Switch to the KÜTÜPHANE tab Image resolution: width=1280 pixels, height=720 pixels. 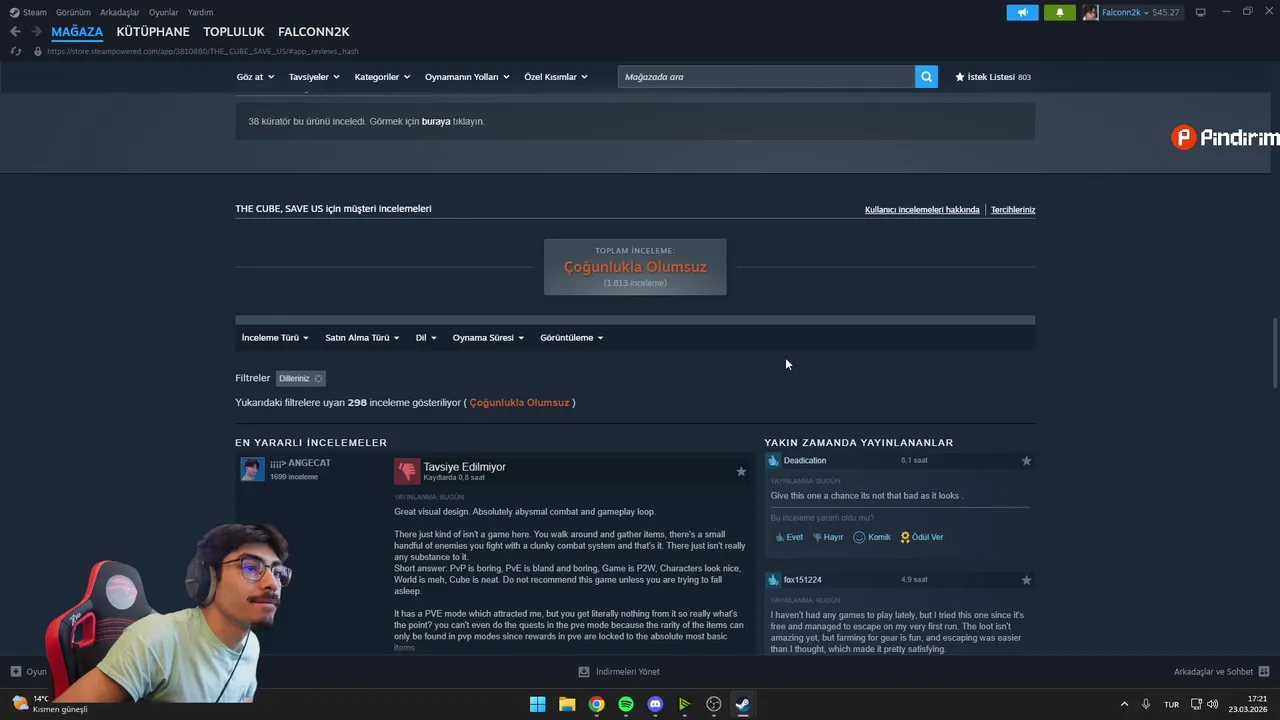[153, 32]
